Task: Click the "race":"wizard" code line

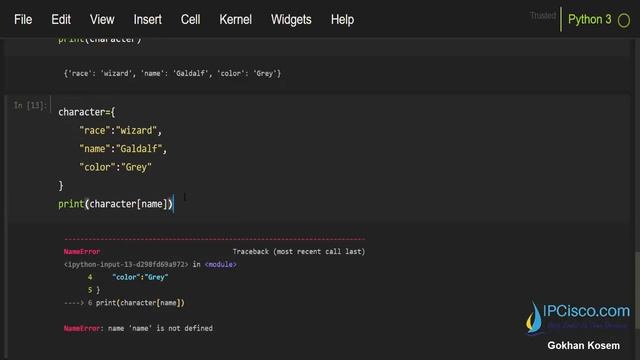Action: coord(120,131)
